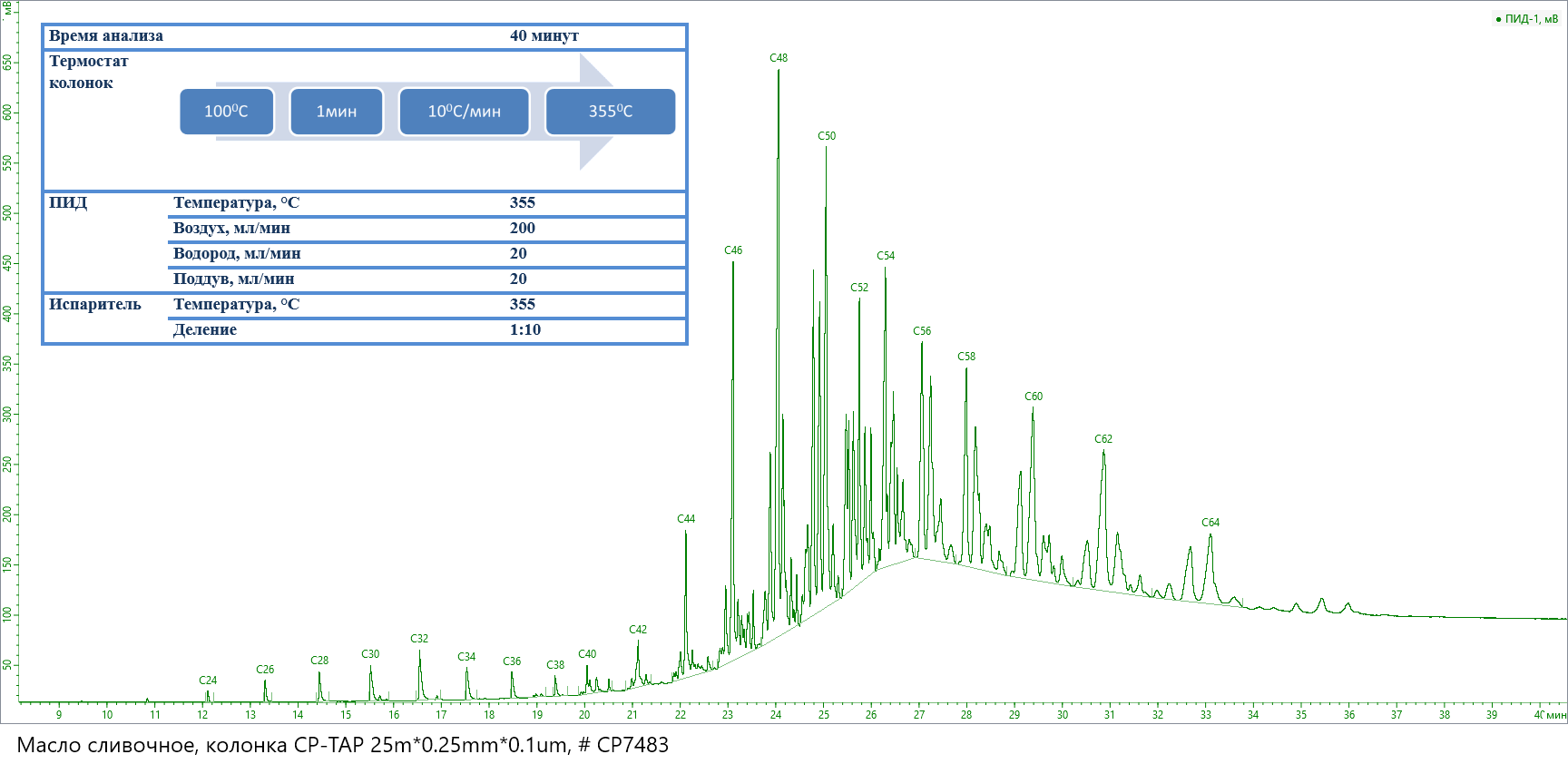Click the Испаритель section label
The height and width of the screenshot is (764, 1568).
coord(95,305)
